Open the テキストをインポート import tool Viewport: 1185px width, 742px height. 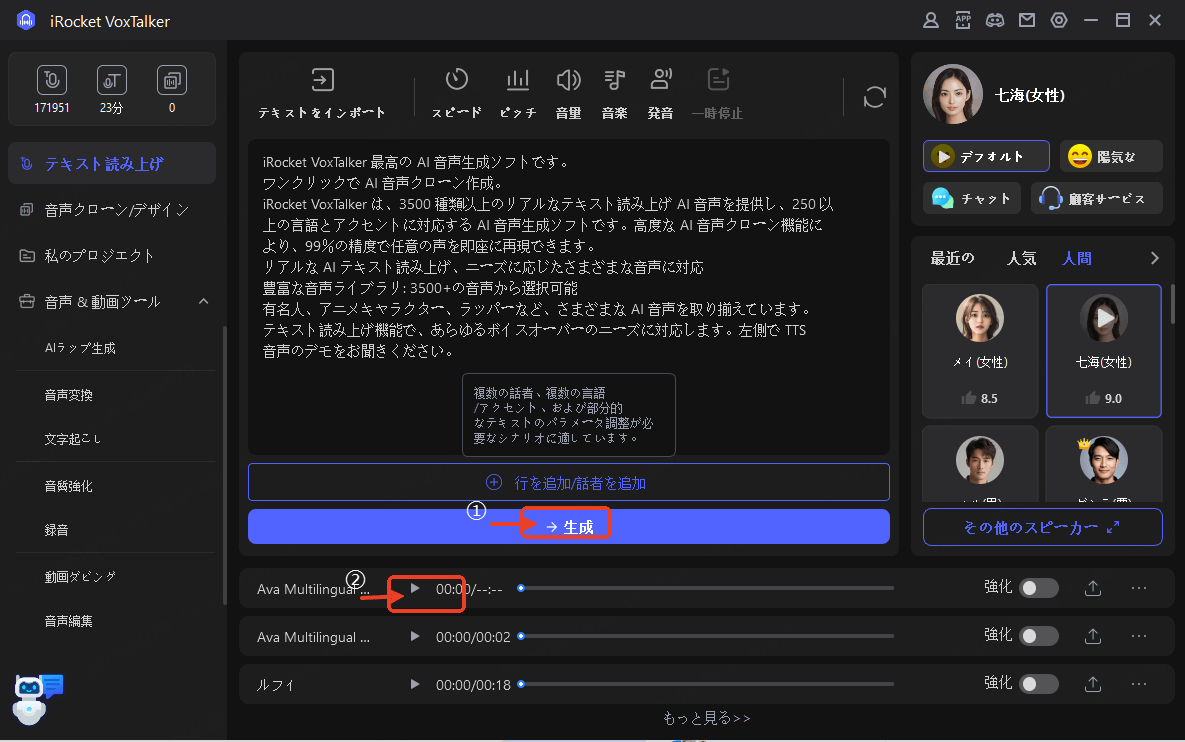[x=322, y=94]
